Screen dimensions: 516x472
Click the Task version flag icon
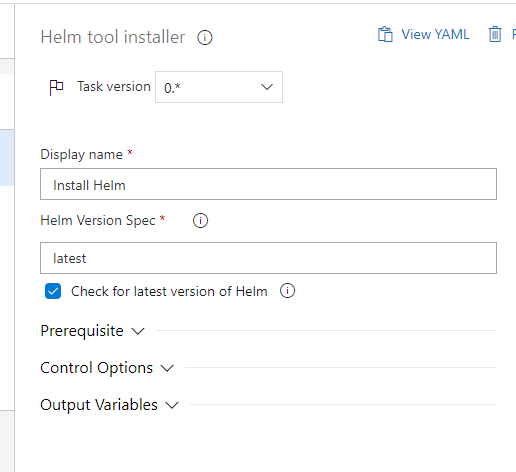point(56,87)
